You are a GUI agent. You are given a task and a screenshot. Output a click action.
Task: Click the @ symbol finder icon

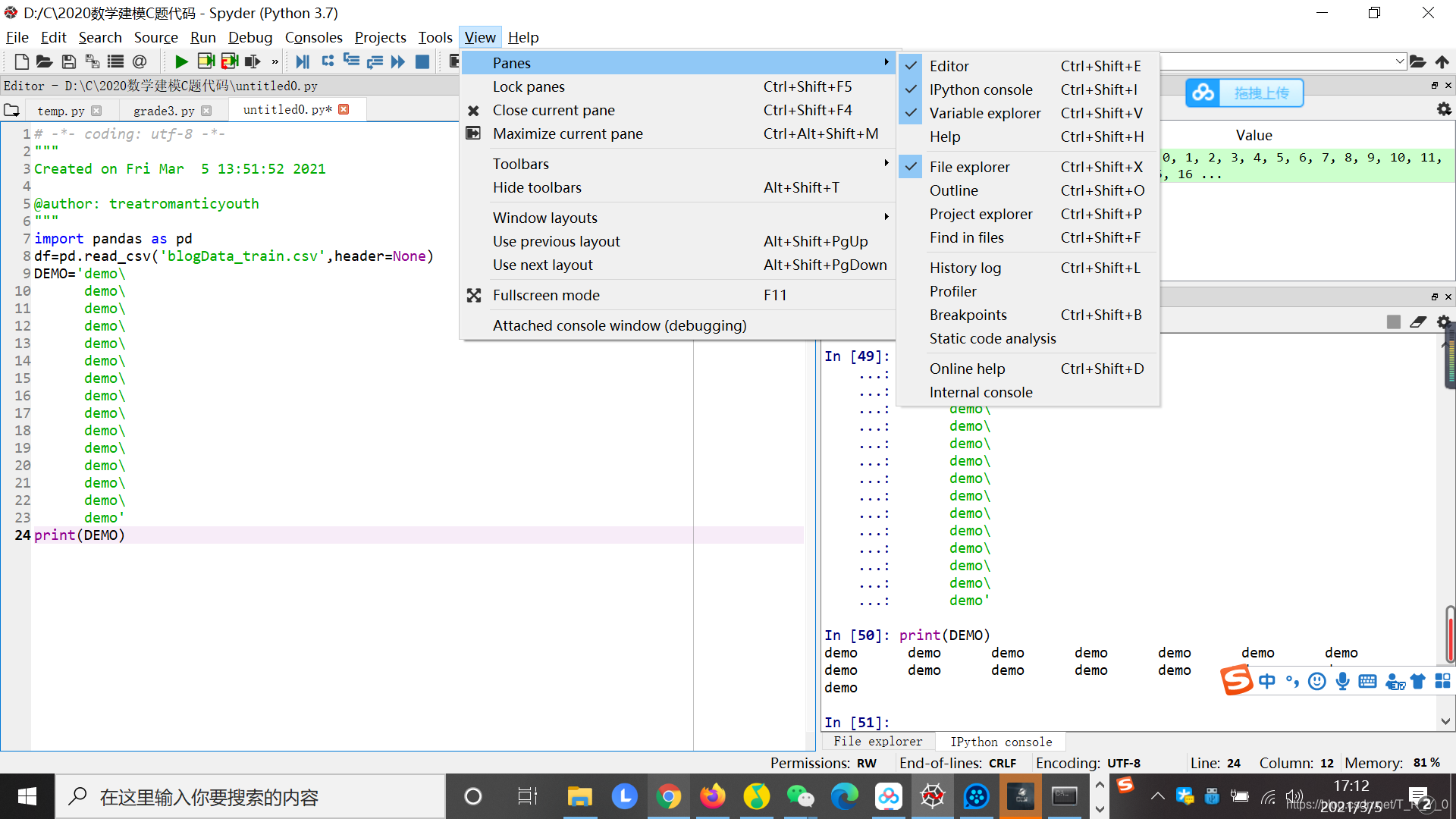(x=140, y=61)
